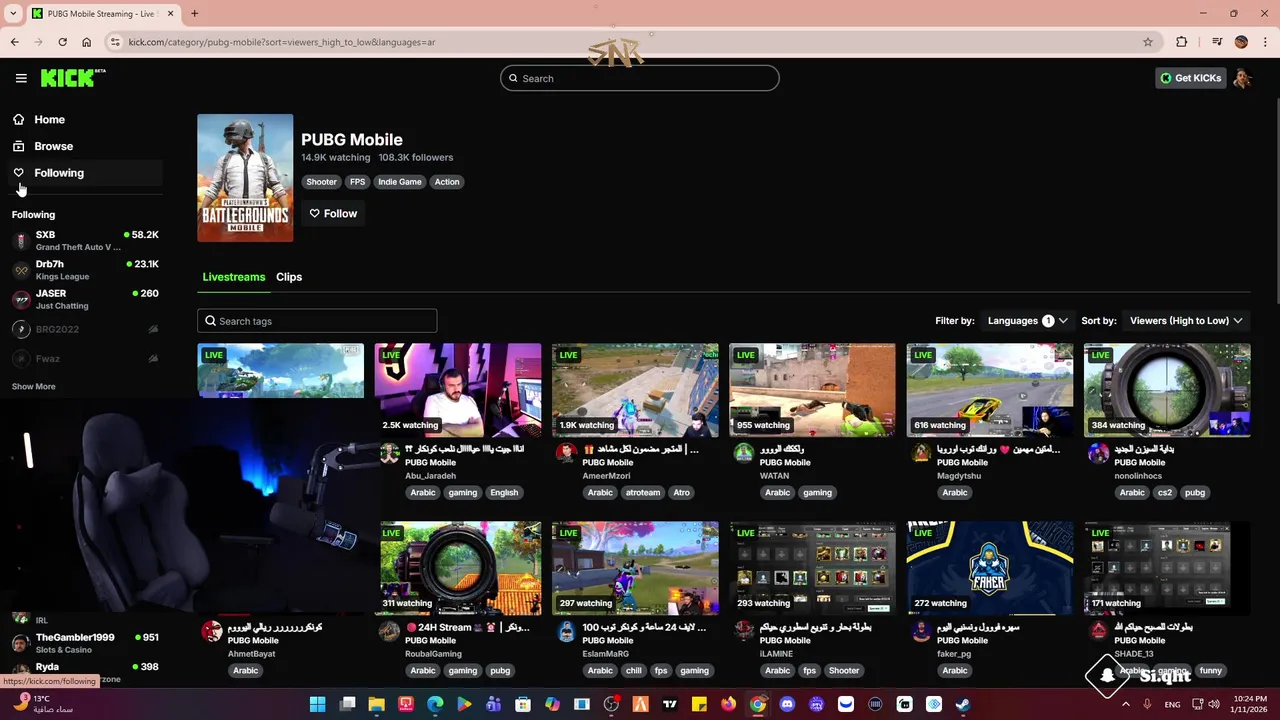Open faker_pg stream thumbnail

(x=990, y=568)
